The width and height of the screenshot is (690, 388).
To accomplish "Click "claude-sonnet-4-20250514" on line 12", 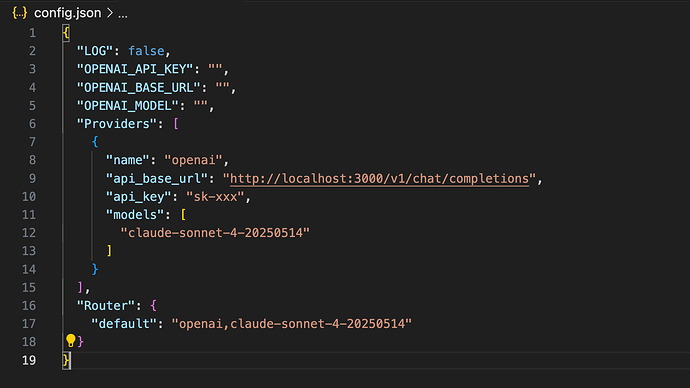I will click(x=215, y=233).
